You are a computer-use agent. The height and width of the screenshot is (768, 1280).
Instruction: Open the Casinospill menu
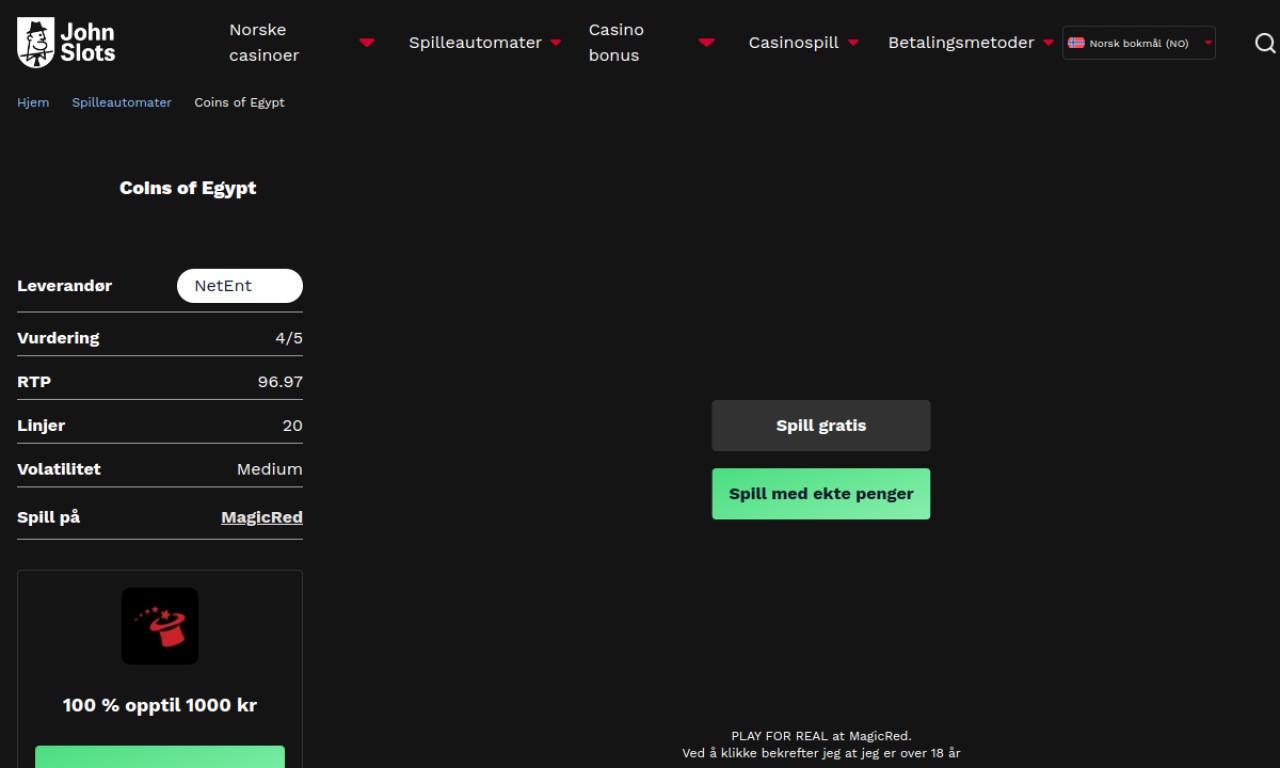pos(794,43)
